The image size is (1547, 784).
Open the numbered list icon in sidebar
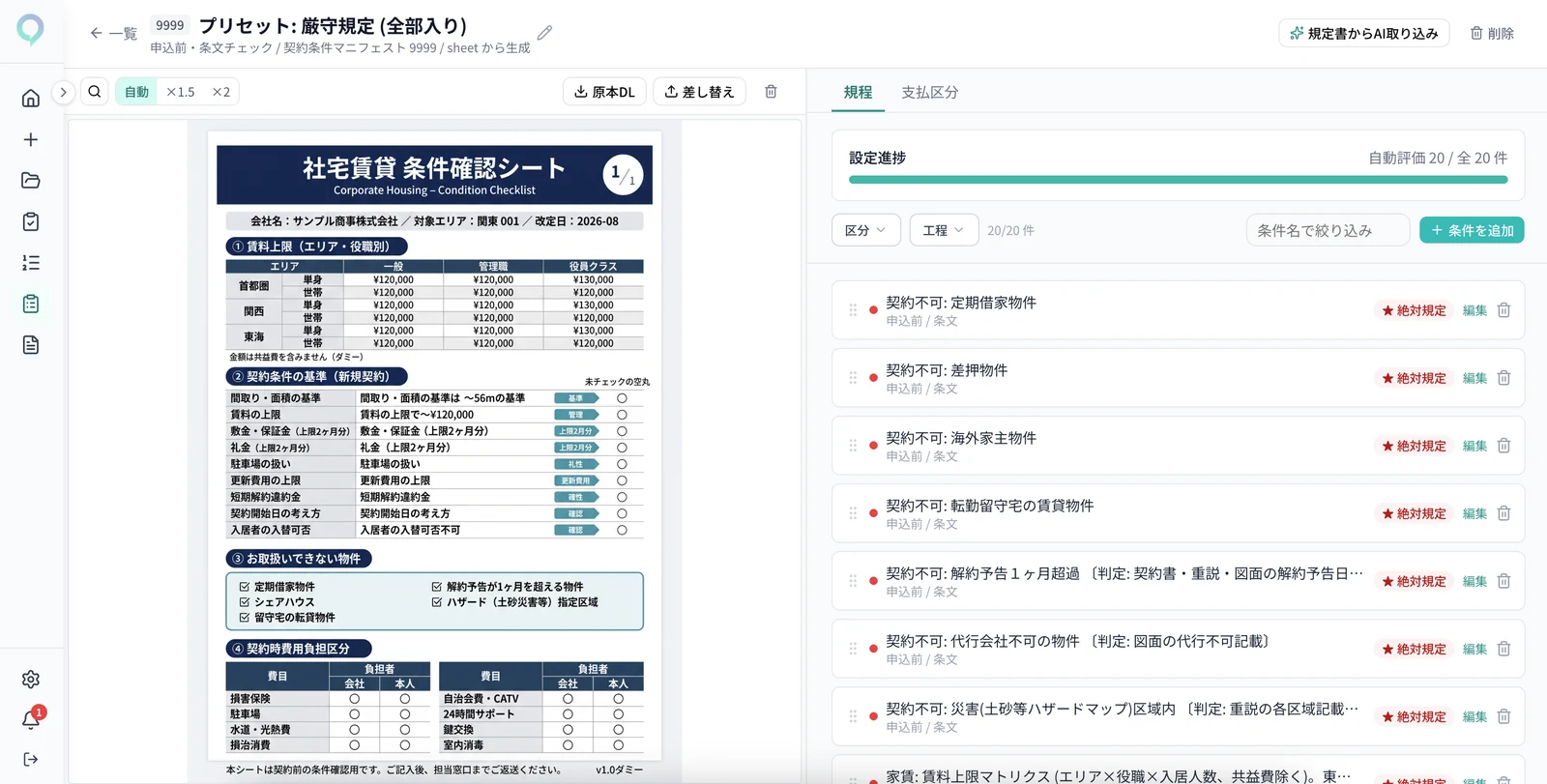pyautogui.click(x=31, y=262)
